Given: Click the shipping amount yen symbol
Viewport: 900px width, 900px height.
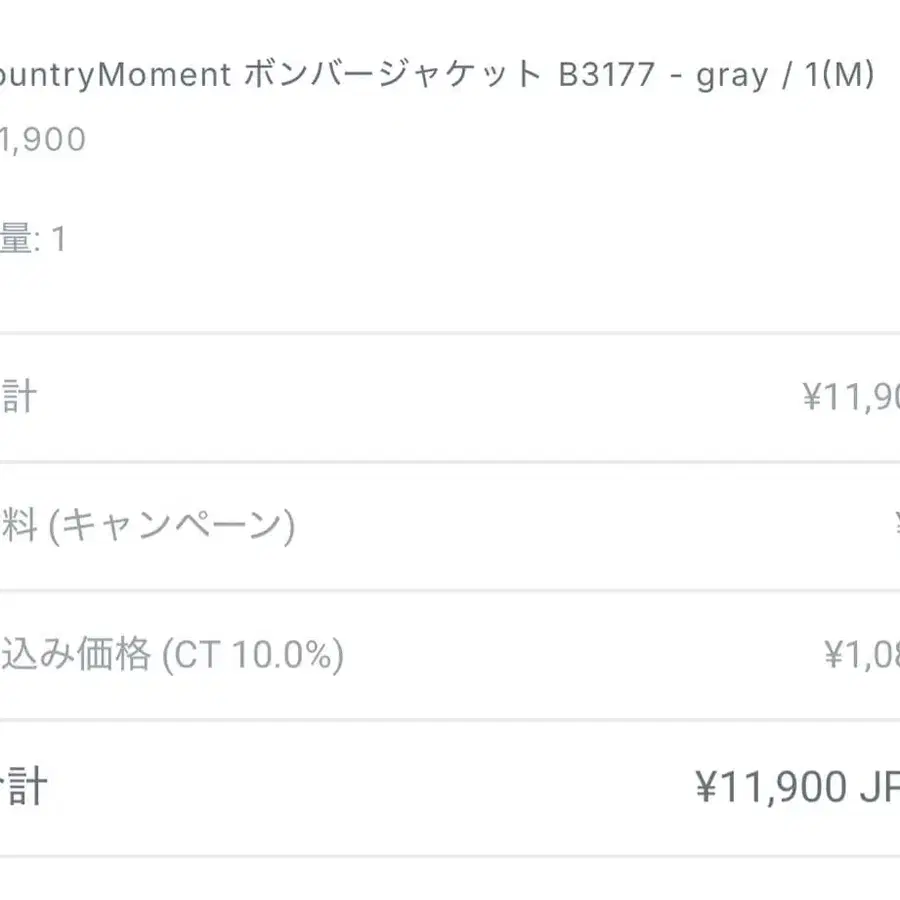Looking at the screenshot, I should pyautogui.click(x=895, y=524).
